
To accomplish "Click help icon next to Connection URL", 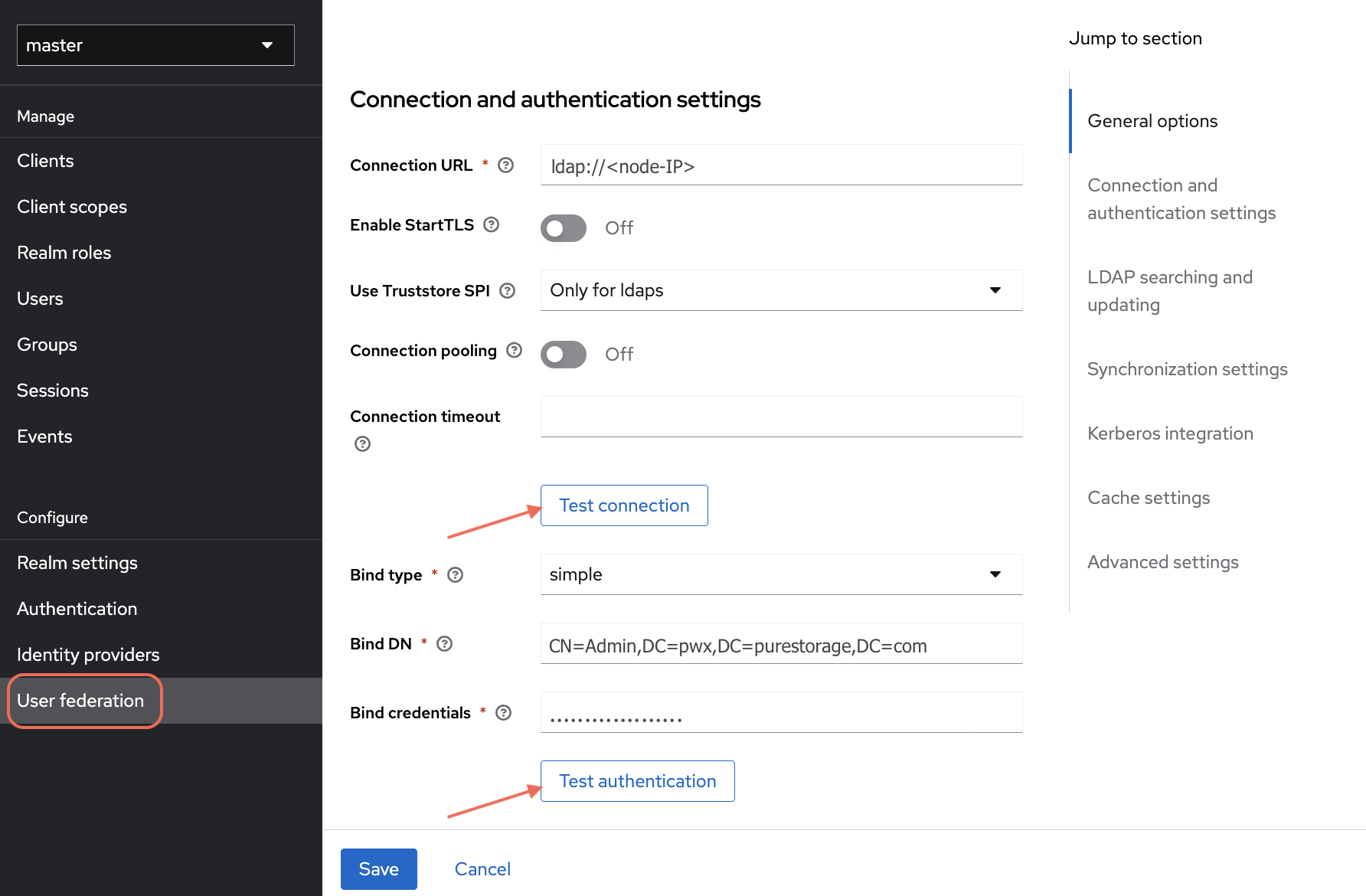I will (505, 165).
